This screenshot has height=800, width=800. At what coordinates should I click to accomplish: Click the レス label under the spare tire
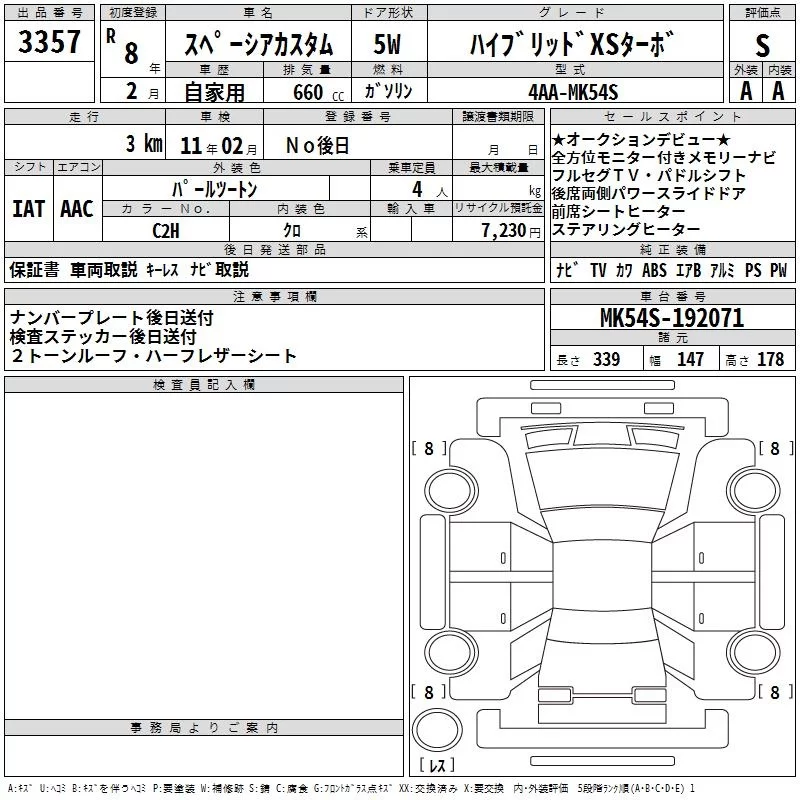pos(437,765)
